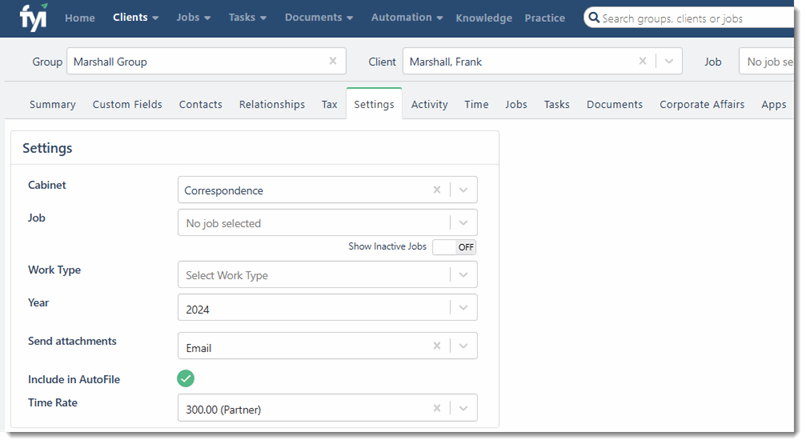Select the Settings tab

click(374, 104)
